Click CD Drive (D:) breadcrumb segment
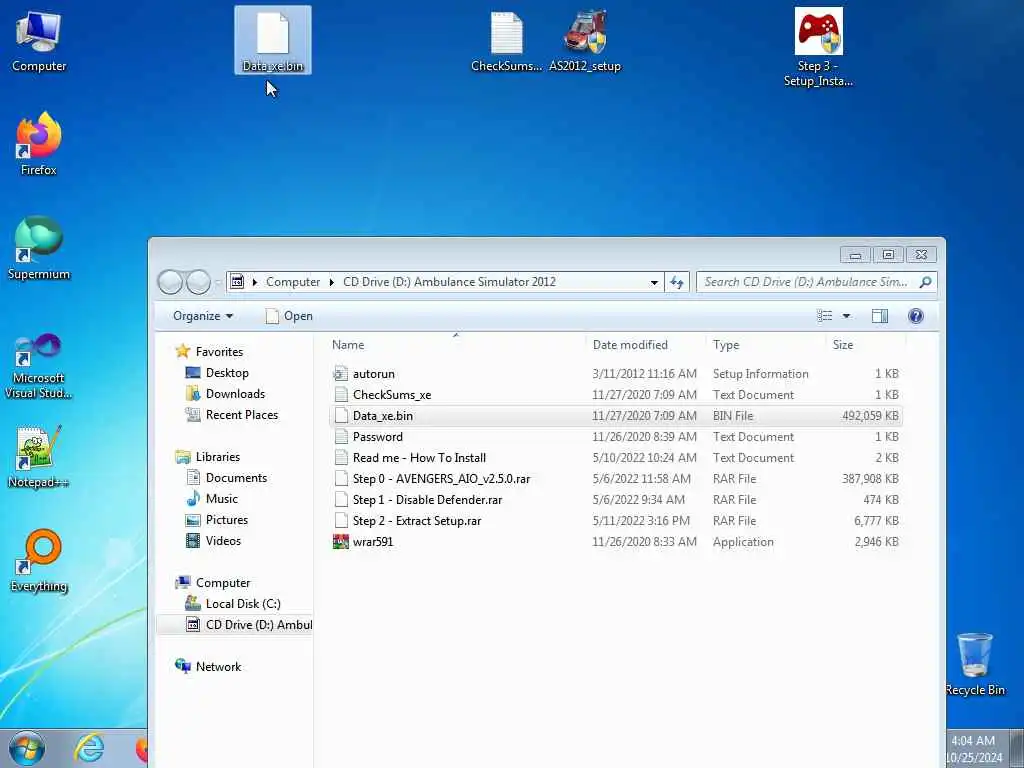Screen dimensions: 1024x768 [x=449, y=282]
